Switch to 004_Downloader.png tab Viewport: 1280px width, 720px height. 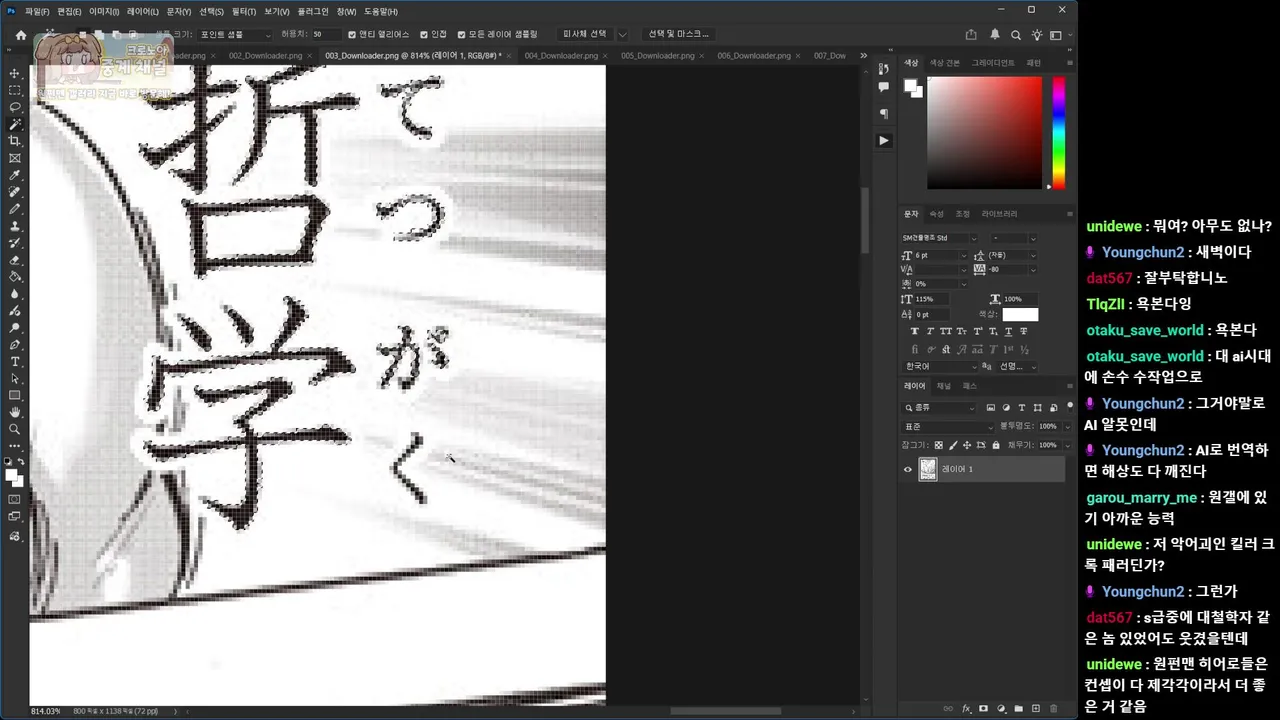click(561, 55)
